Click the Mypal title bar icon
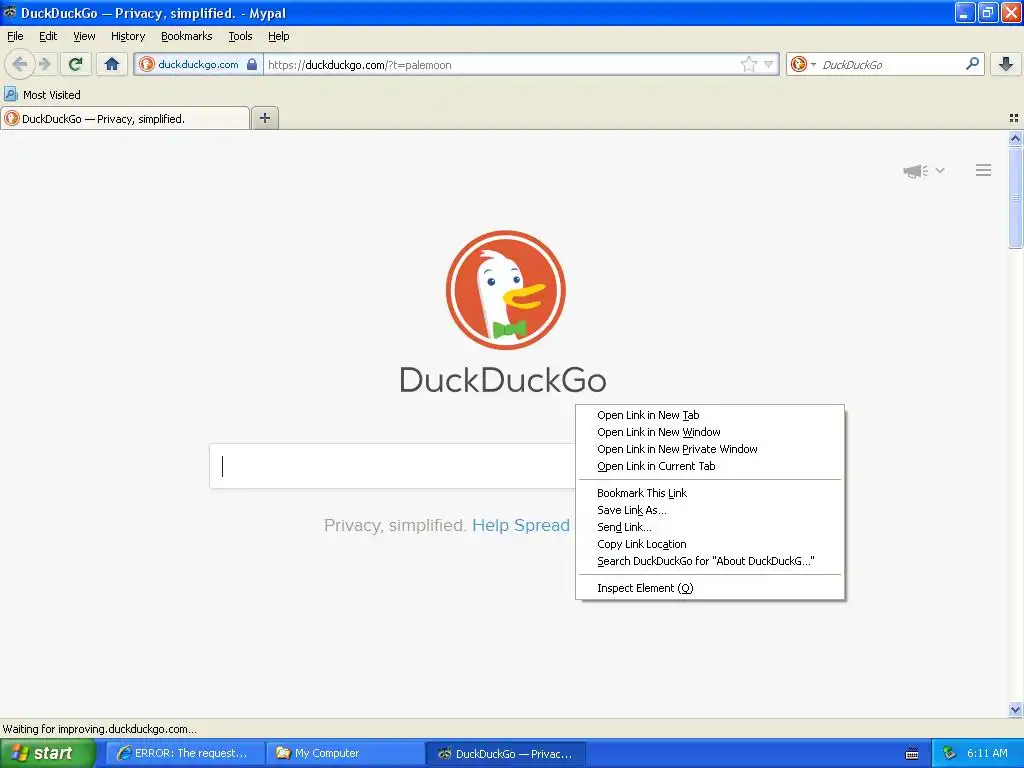The image size is (1024, 768). point(10,12)
